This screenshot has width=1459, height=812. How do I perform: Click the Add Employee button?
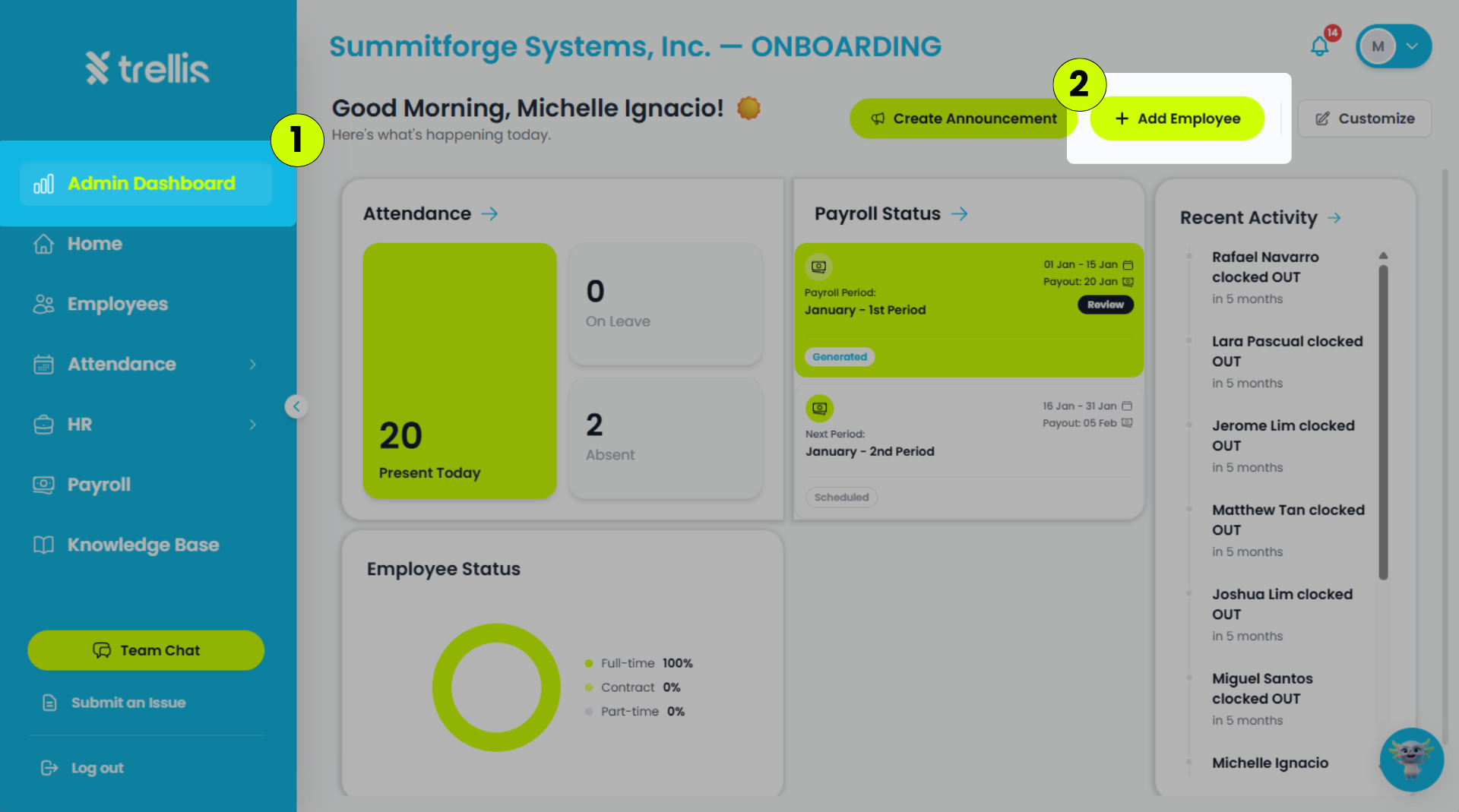point(1177,118)
